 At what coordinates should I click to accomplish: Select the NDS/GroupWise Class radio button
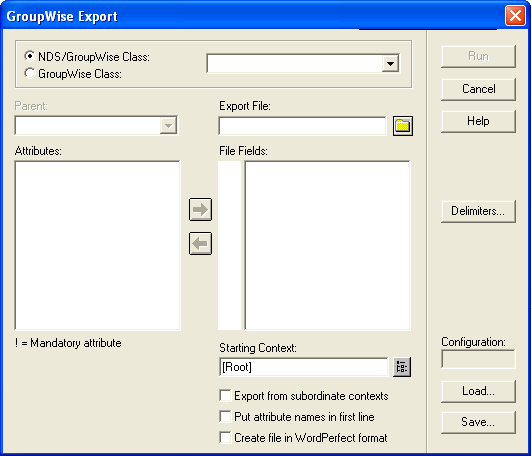30,56
